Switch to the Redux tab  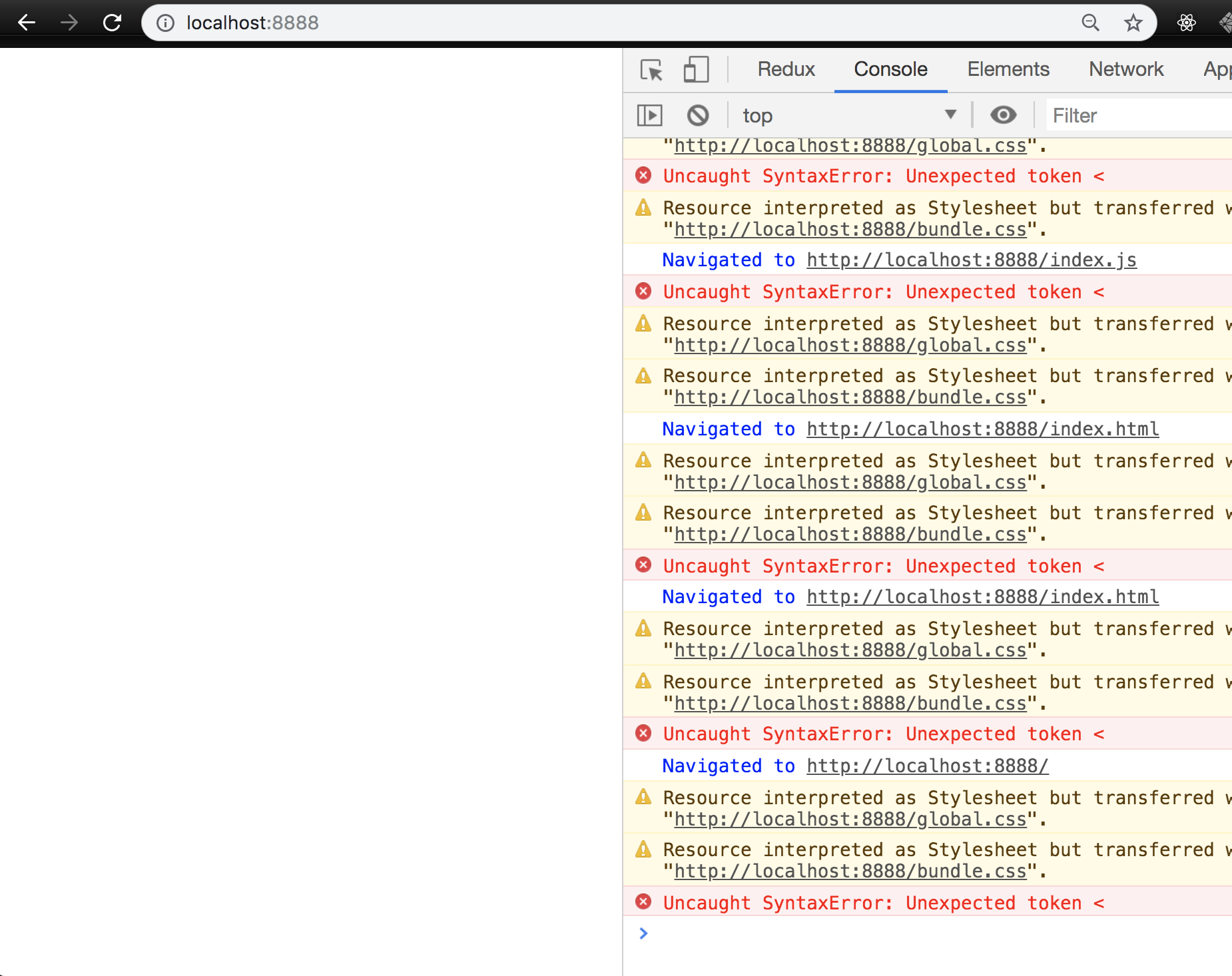[x=786, y=69]
